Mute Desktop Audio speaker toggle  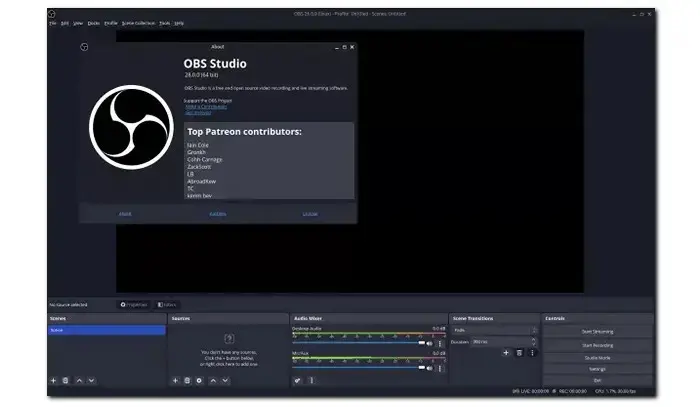[x=430, y=343]
